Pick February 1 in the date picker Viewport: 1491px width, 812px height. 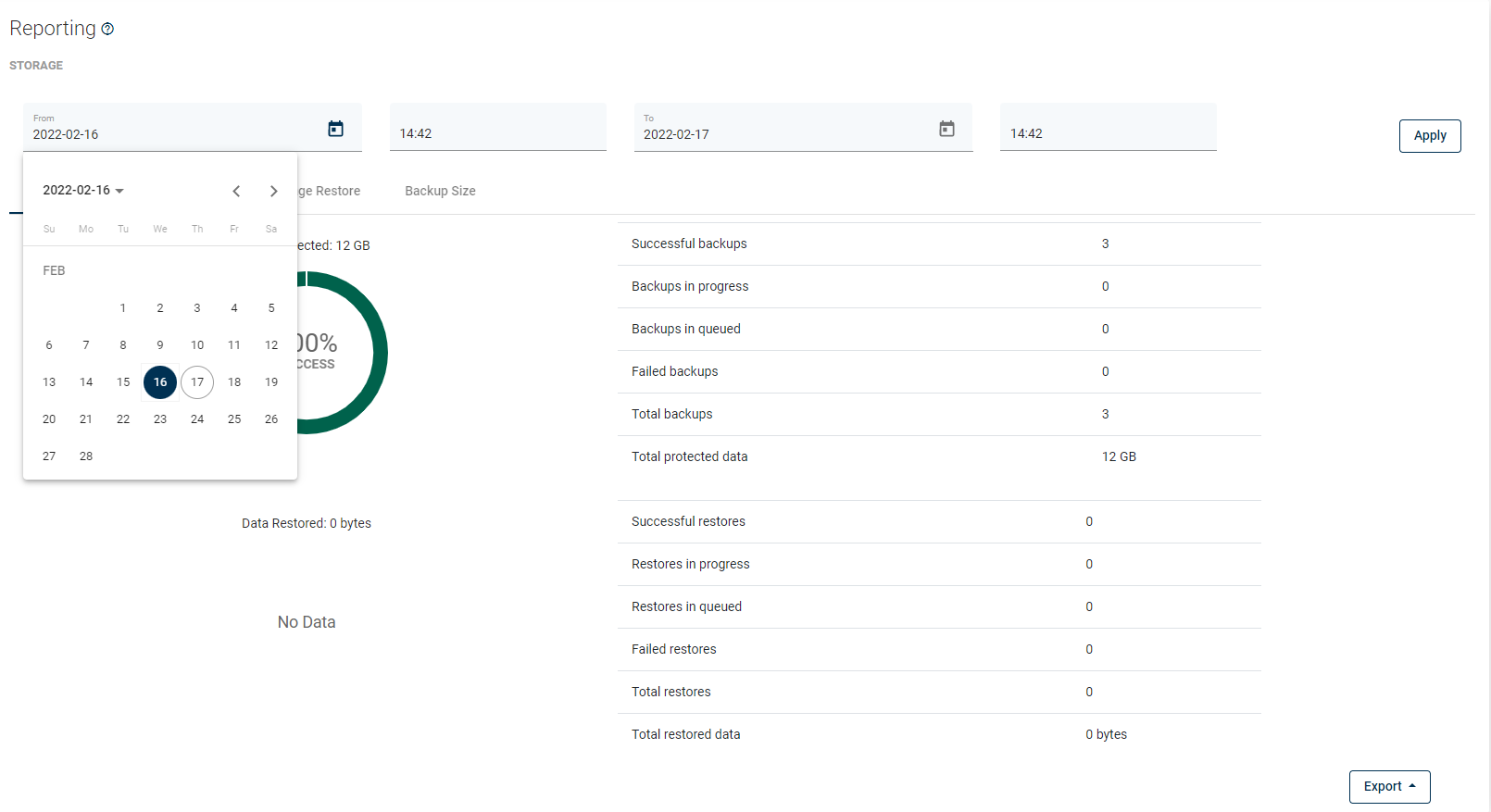pyautogui.click(x=123, y=308)
